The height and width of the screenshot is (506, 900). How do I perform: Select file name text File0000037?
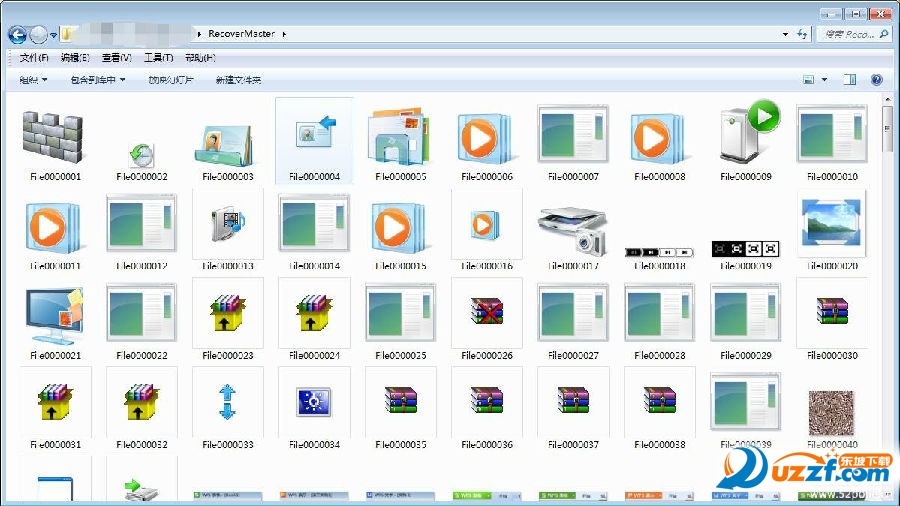coord(573,445)
